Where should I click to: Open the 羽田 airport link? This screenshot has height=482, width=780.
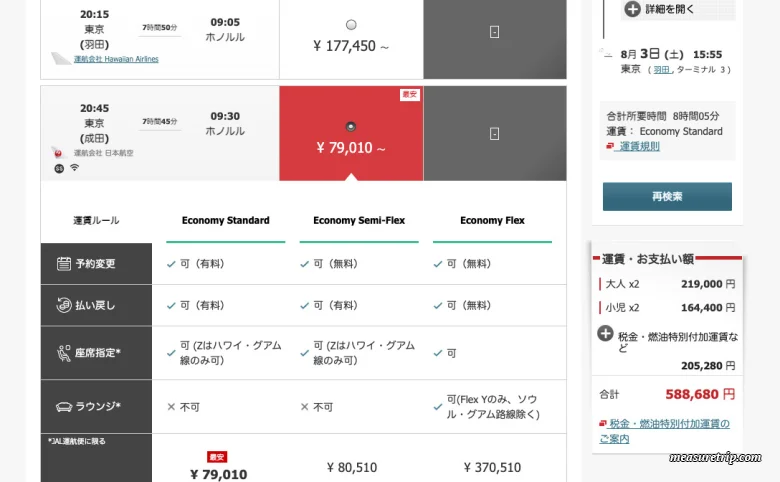point(662,70)
